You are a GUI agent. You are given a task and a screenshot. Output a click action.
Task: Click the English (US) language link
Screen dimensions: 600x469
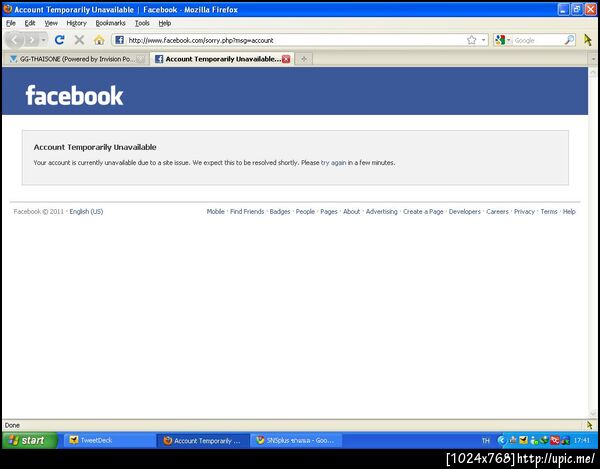click(86, 212)
